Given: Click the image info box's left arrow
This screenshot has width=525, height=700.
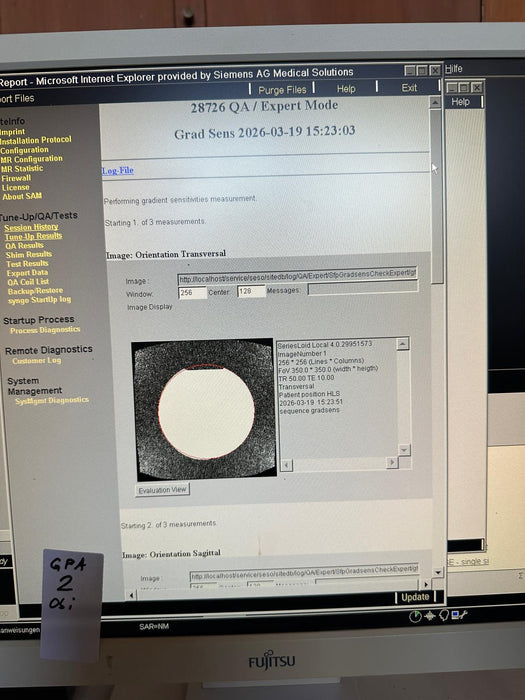Looking at the screenshot, I should click(287, 465).
